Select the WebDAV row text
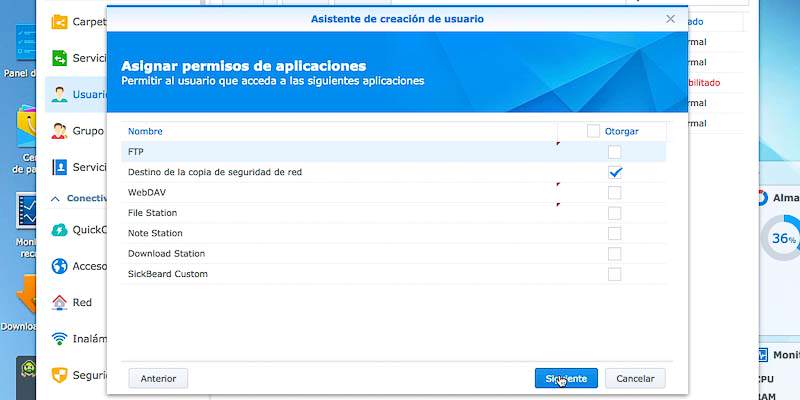Image resolution: width=800 pixels, height=400 pixels. coord(146,193)
